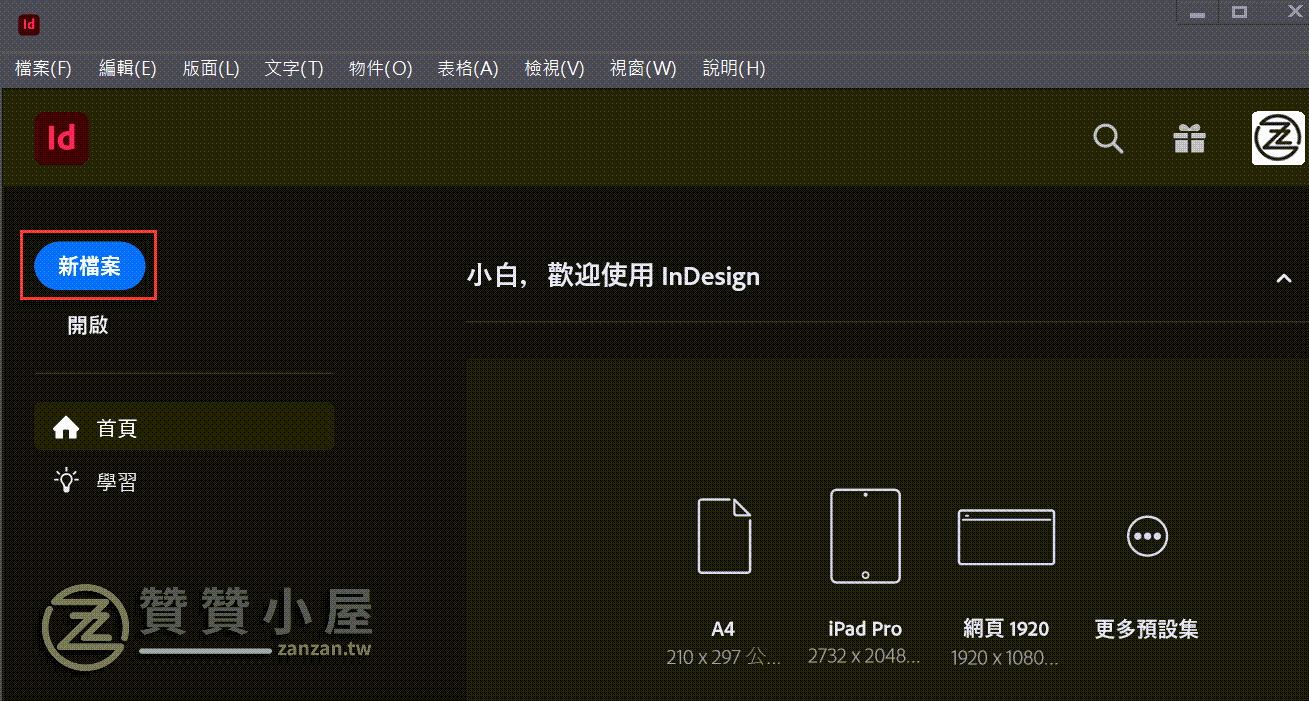1309x701 pixels.
Task: Open 更多預設集 three-dots icon
Action: tap(1147, 536)
